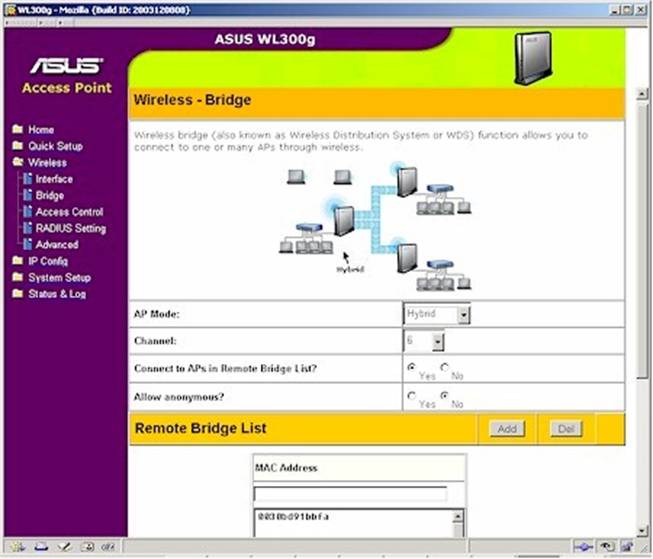Viewport: 653px width, 559px height.
Task: Click the Access Point label
Action: 67,88
